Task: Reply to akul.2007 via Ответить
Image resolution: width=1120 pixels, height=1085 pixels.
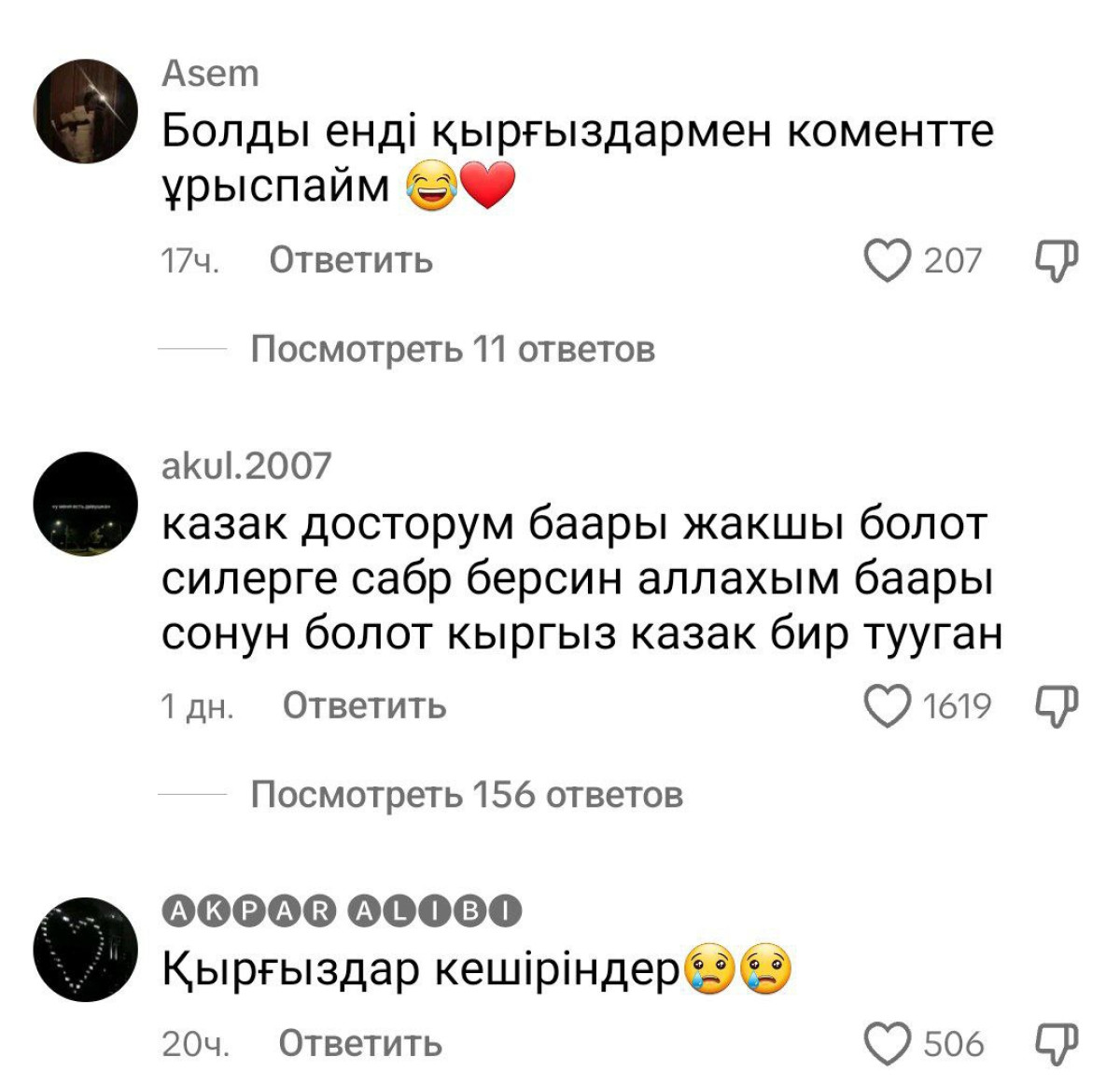Action: tap(365, 706)
